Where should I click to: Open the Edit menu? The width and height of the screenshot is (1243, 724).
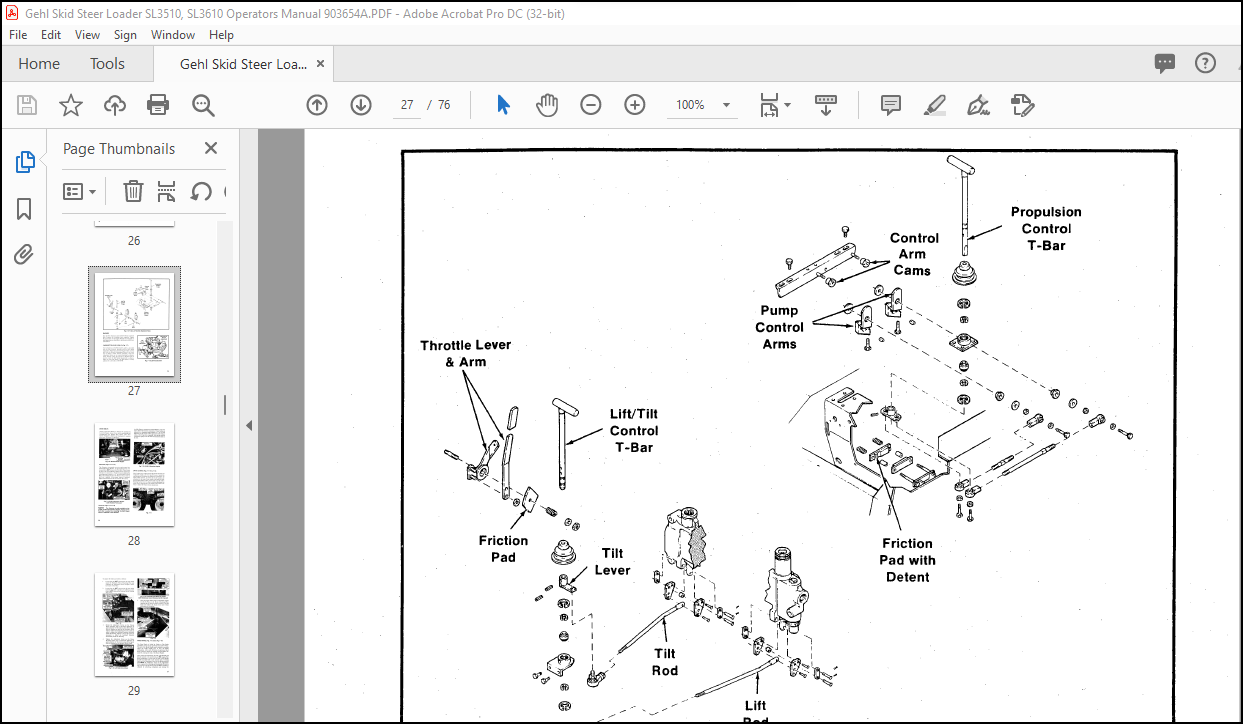(x=51, y=34)
